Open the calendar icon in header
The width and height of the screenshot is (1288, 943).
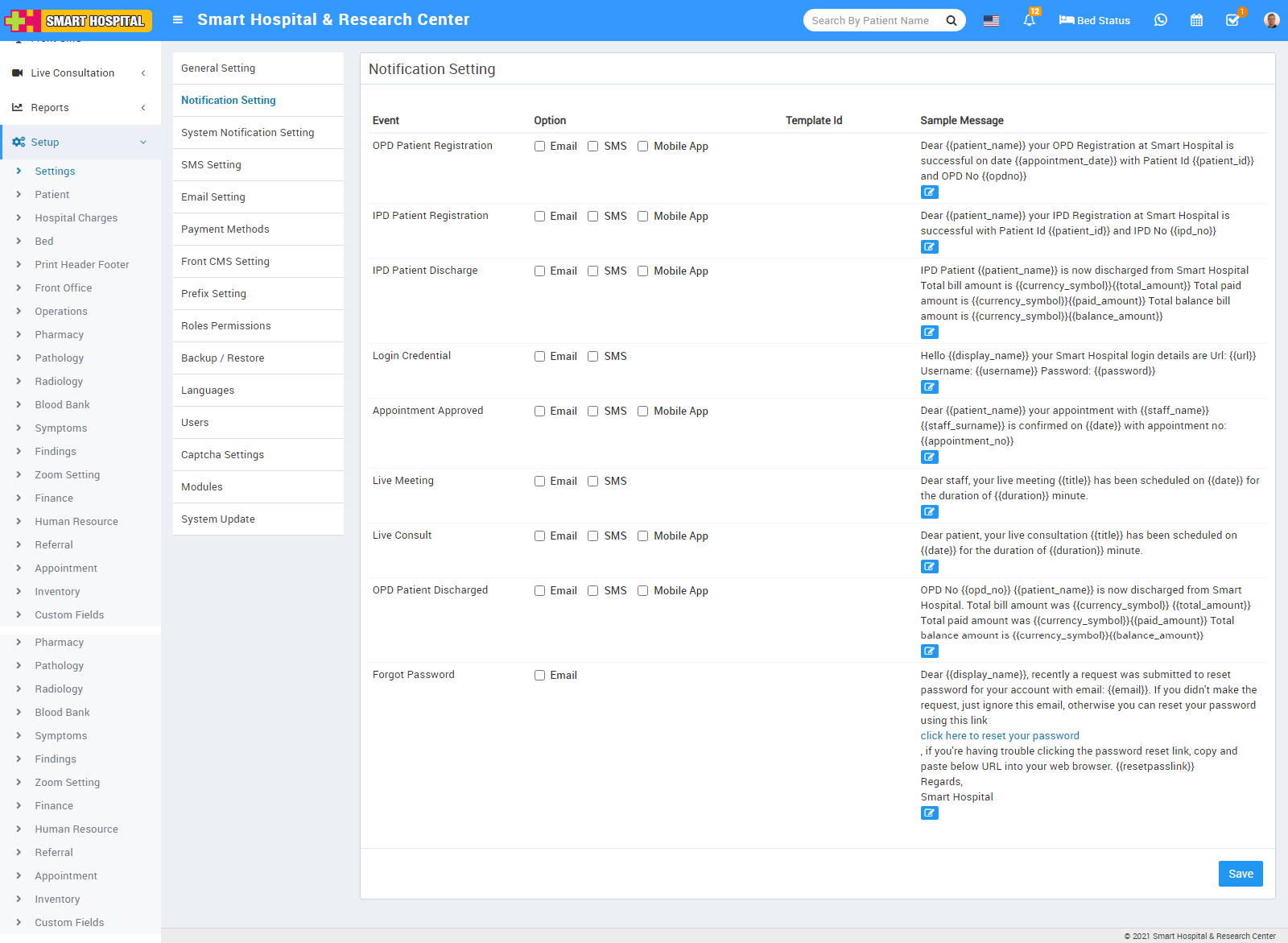click(x=1196, y=20)
